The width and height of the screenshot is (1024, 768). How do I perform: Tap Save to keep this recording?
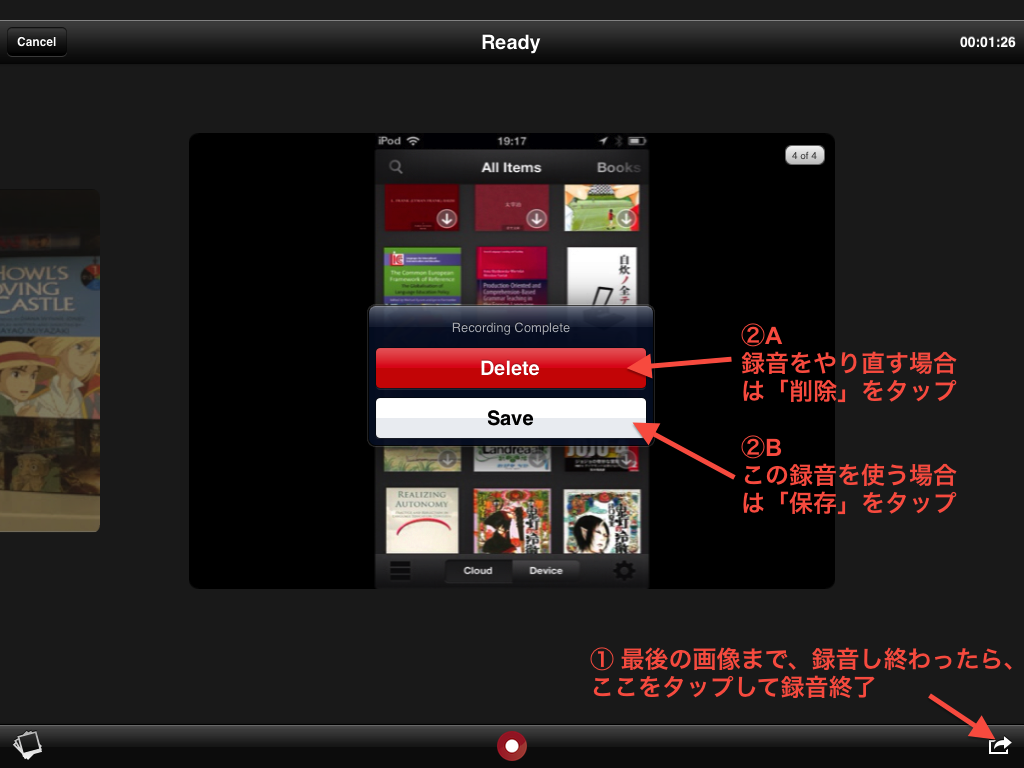point(511,418)
